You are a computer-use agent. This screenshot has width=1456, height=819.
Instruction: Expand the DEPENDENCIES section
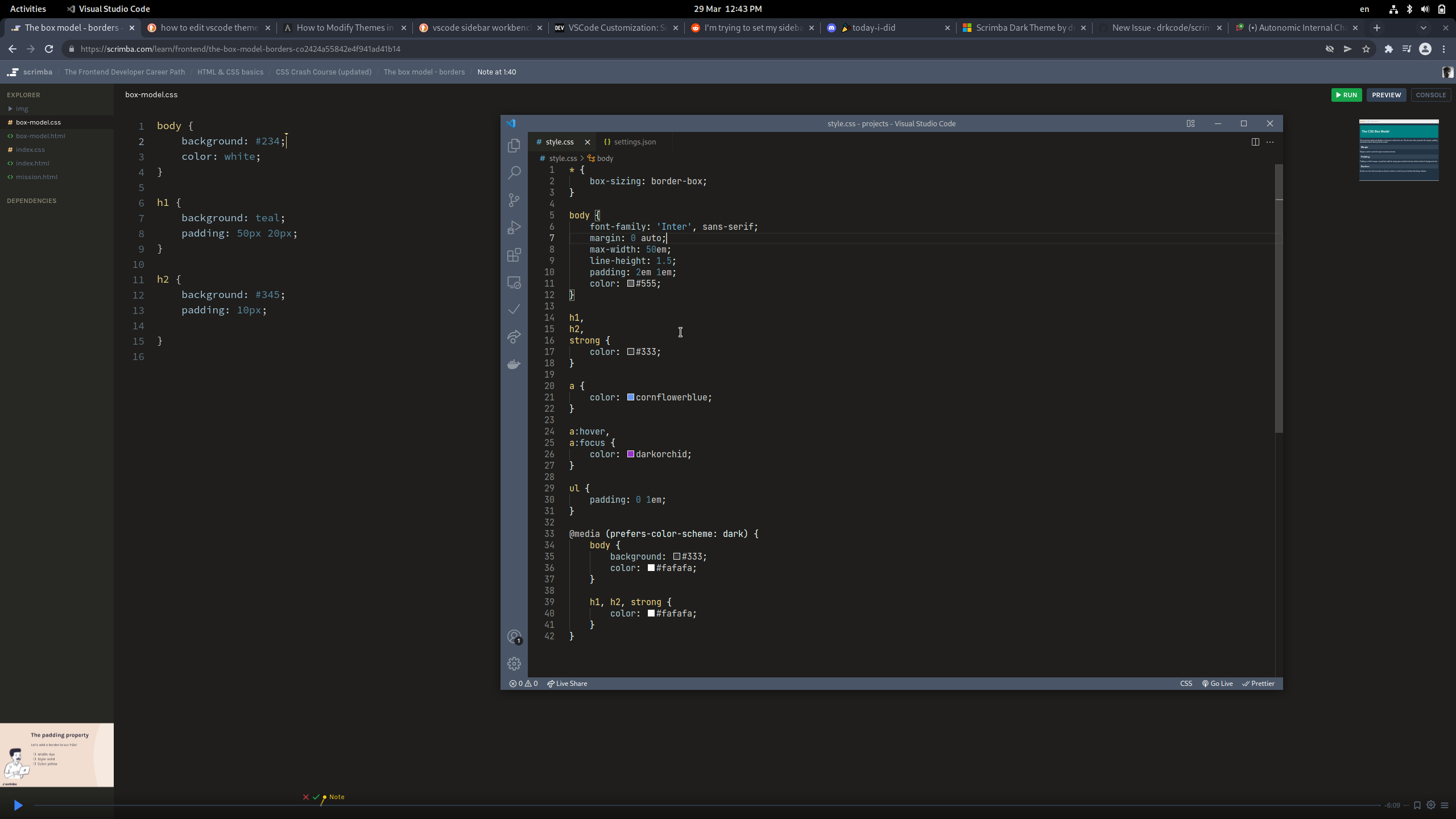[31, 200]
